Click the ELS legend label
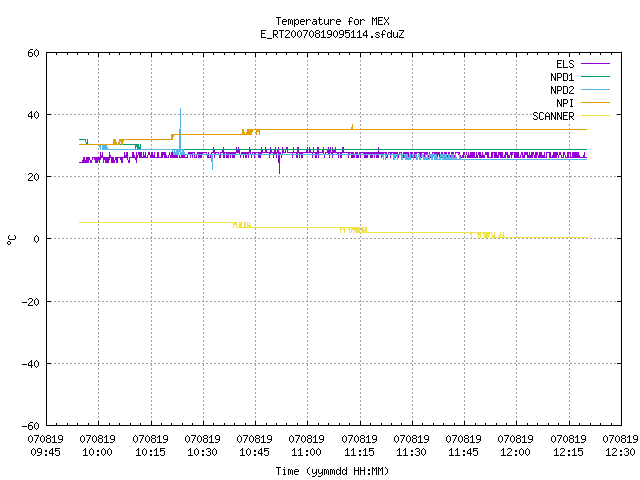The image size is (640, 480). click(x=565, y=64)
